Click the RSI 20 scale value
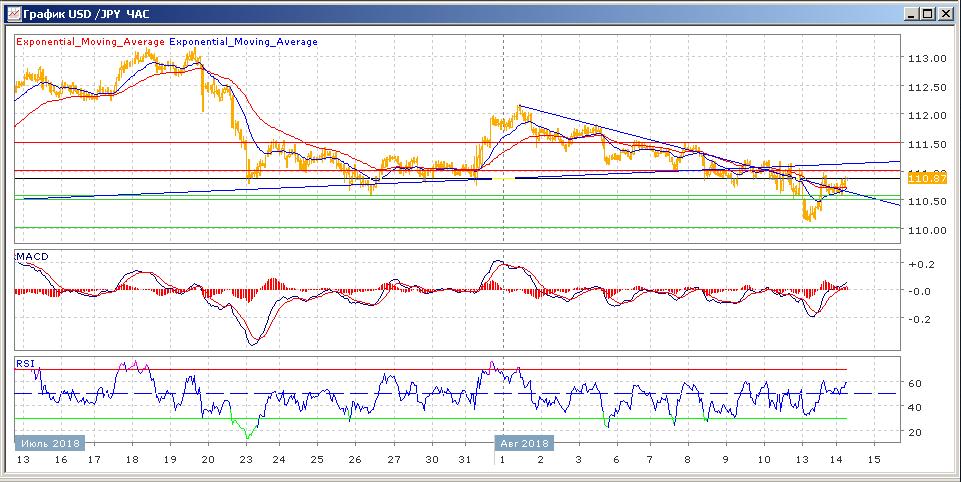Image resolution: width=961 pixels, height=482 pixels. tap(914, 431)
